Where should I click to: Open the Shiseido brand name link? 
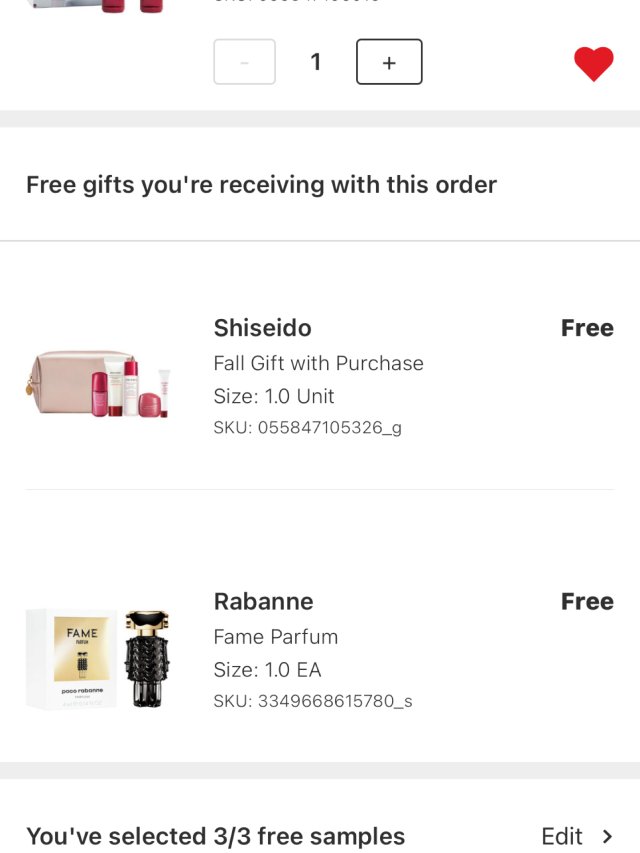click(x=262, y=328)
